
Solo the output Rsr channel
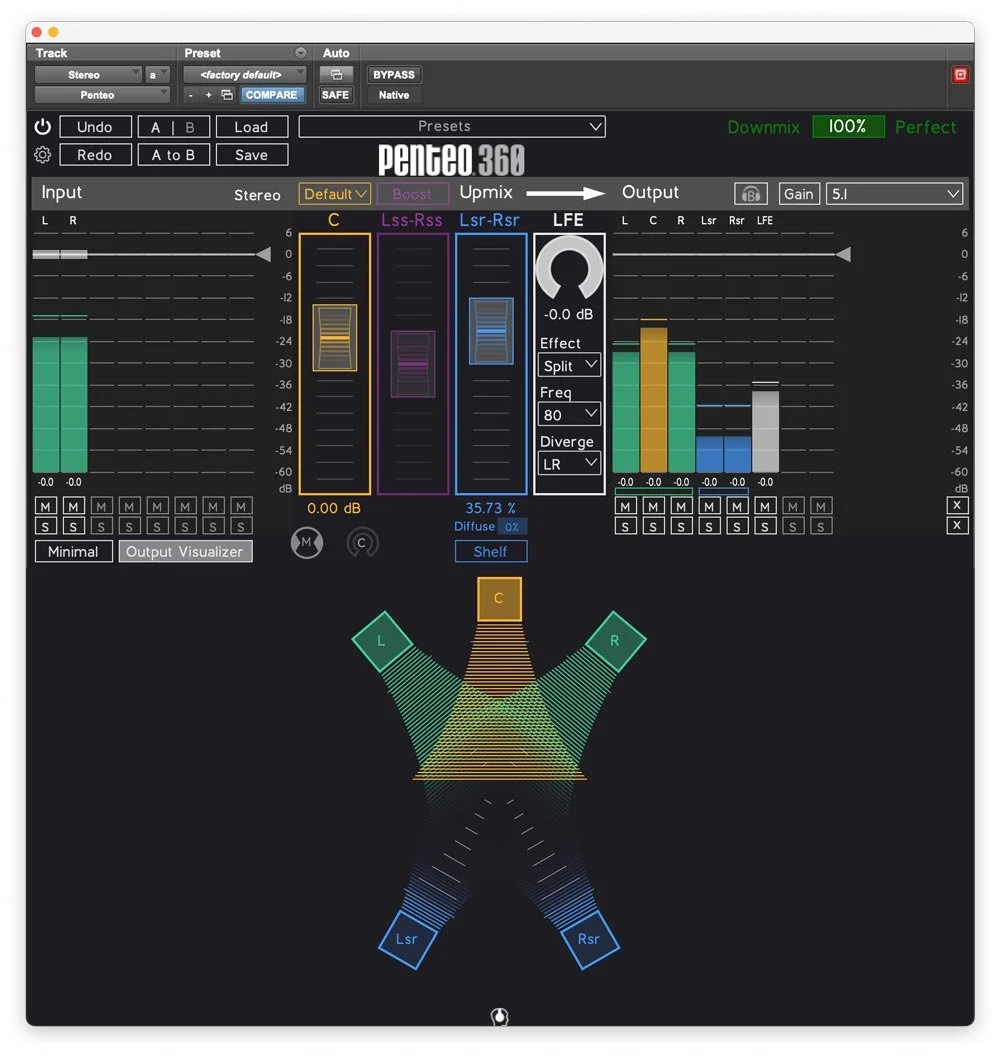pyautogui.click(x=737, y=527)
